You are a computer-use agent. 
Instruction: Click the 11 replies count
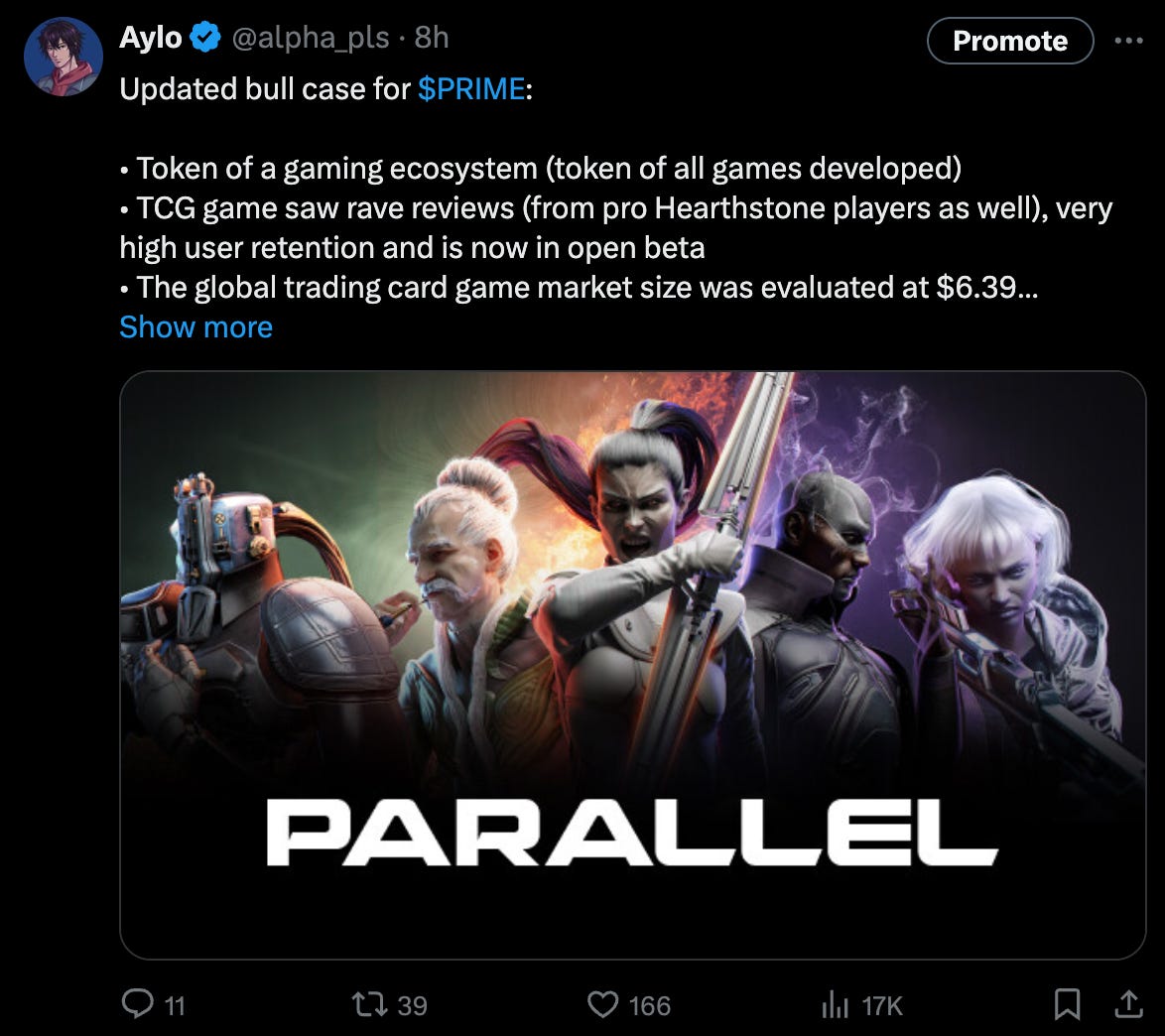(x=174, y=1006)
